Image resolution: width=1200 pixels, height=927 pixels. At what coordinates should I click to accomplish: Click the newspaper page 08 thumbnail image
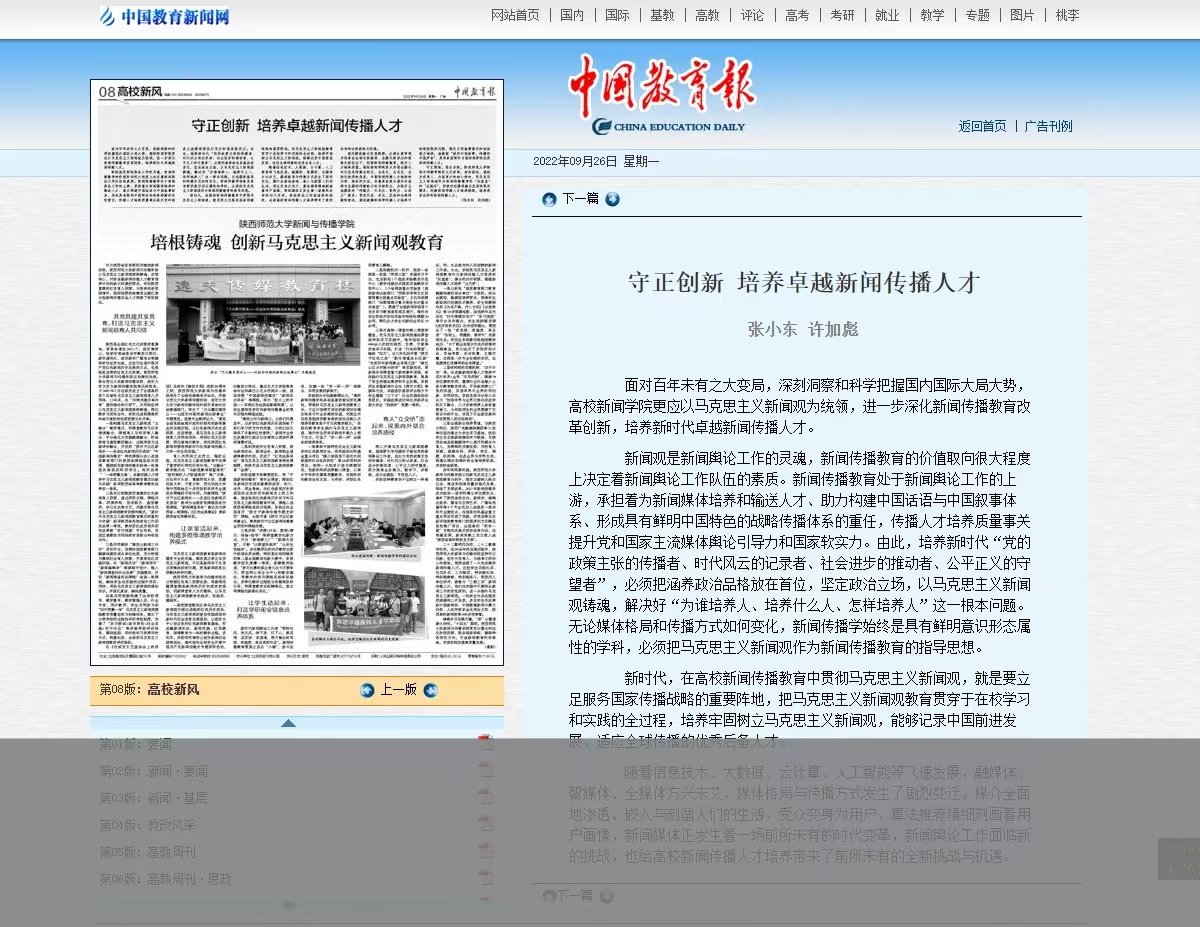pos(297,372)
